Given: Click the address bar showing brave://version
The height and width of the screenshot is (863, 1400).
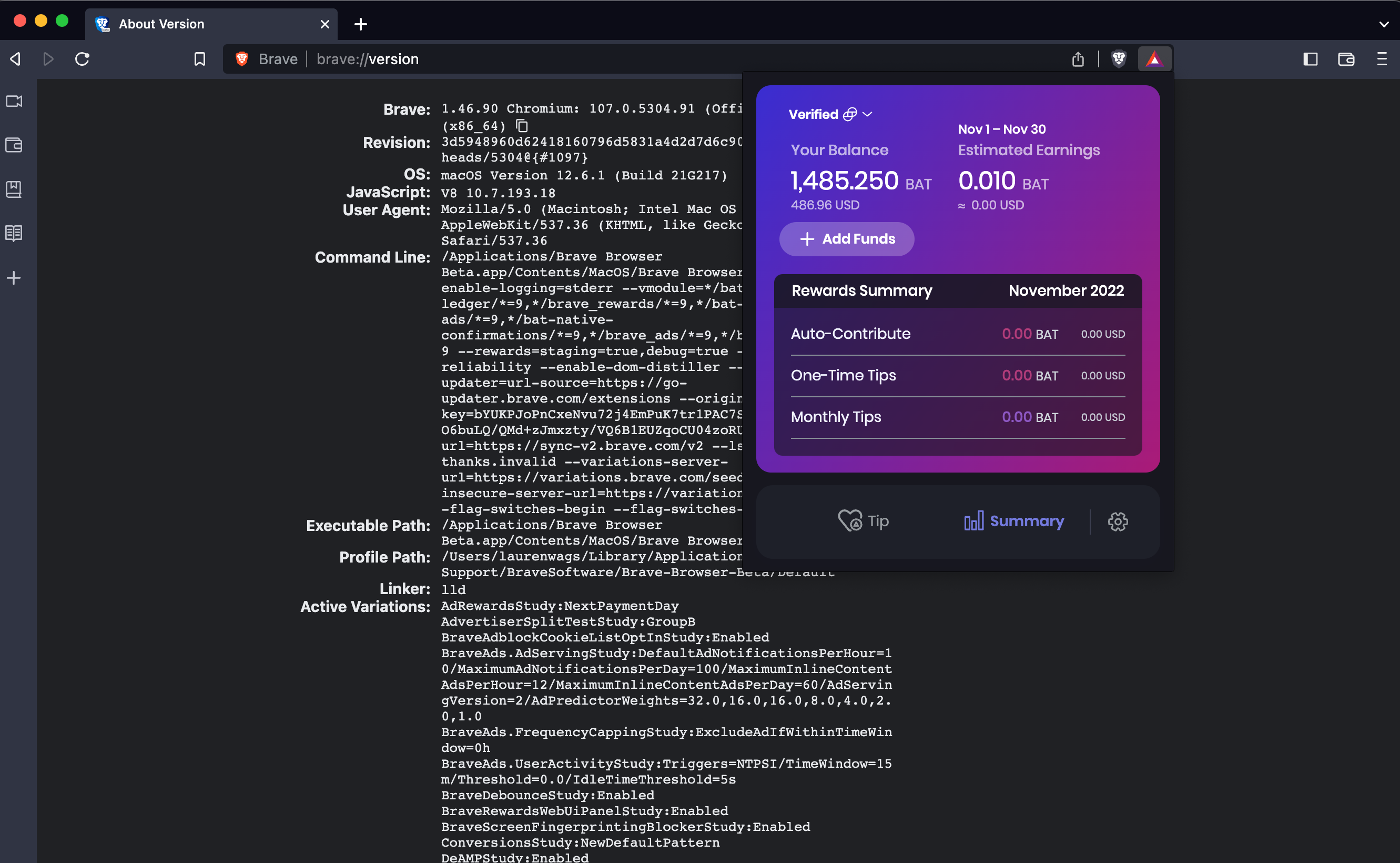Looking at the screenshot, I should pyautogui.click(x=368, y=59).
